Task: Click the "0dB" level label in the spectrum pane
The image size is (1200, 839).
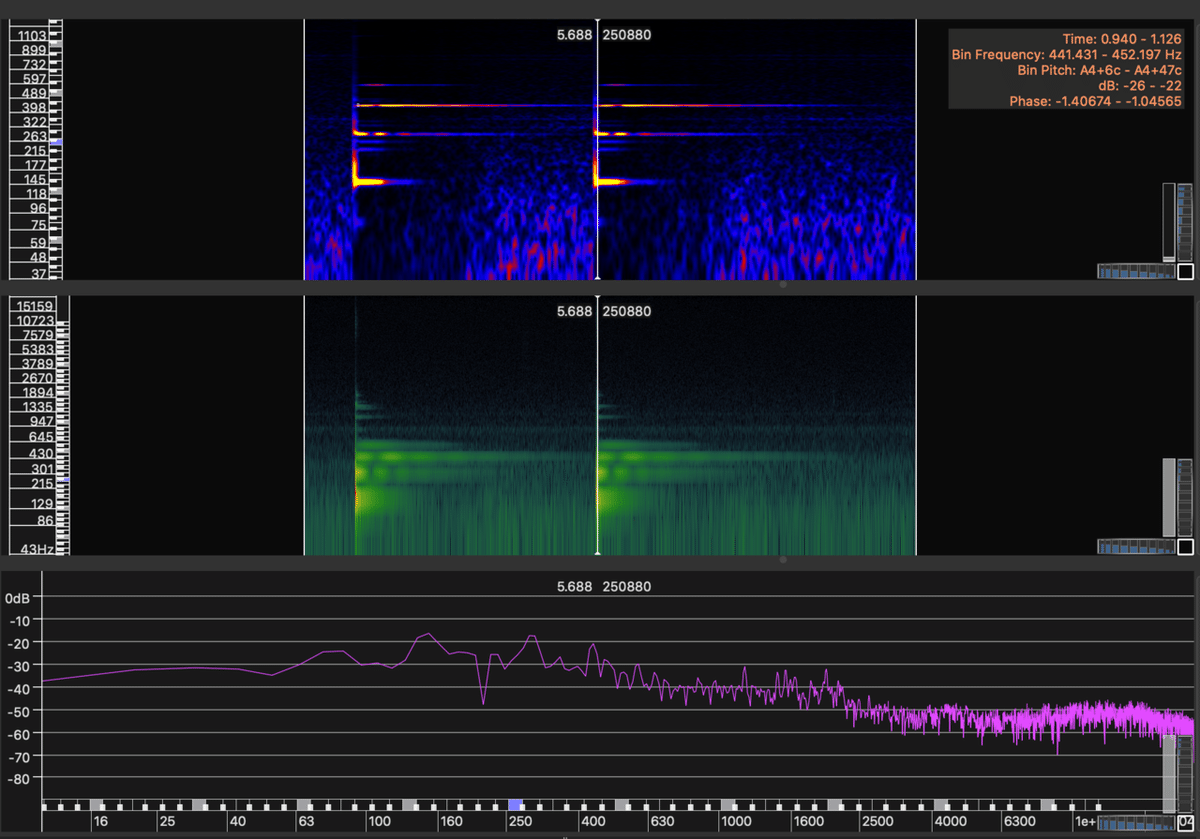Action: 18,598
